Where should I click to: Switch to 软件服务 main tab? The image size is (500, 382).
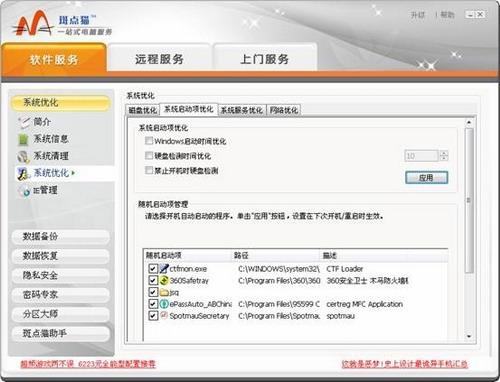54,59
